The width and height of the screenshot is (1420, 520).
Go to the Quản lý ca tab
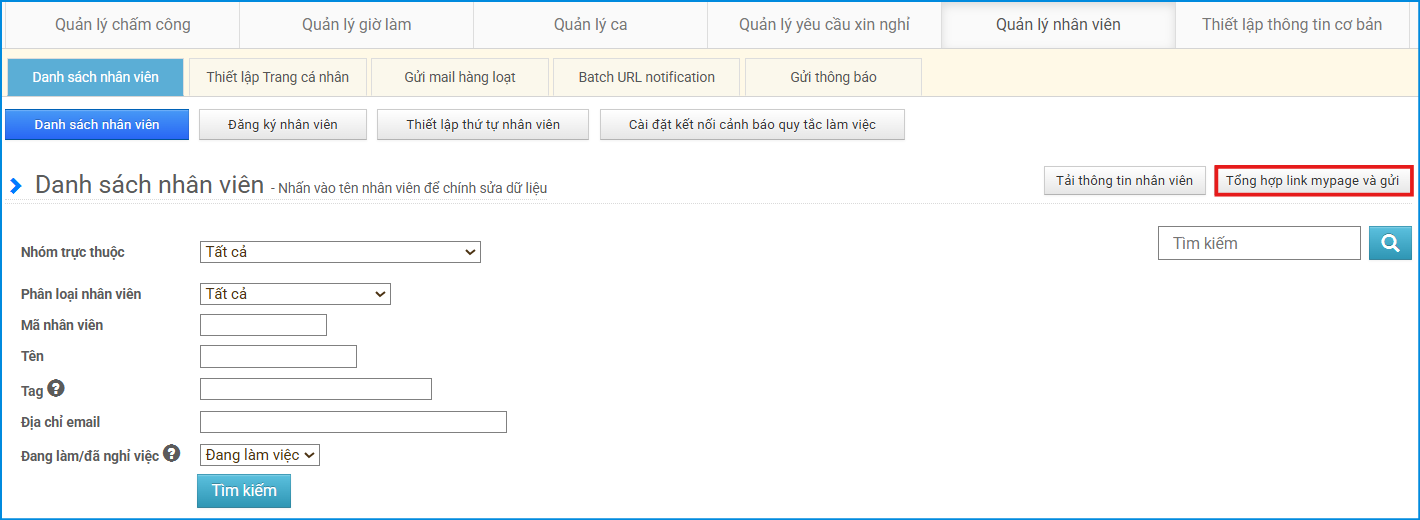[x=590, y=24]
